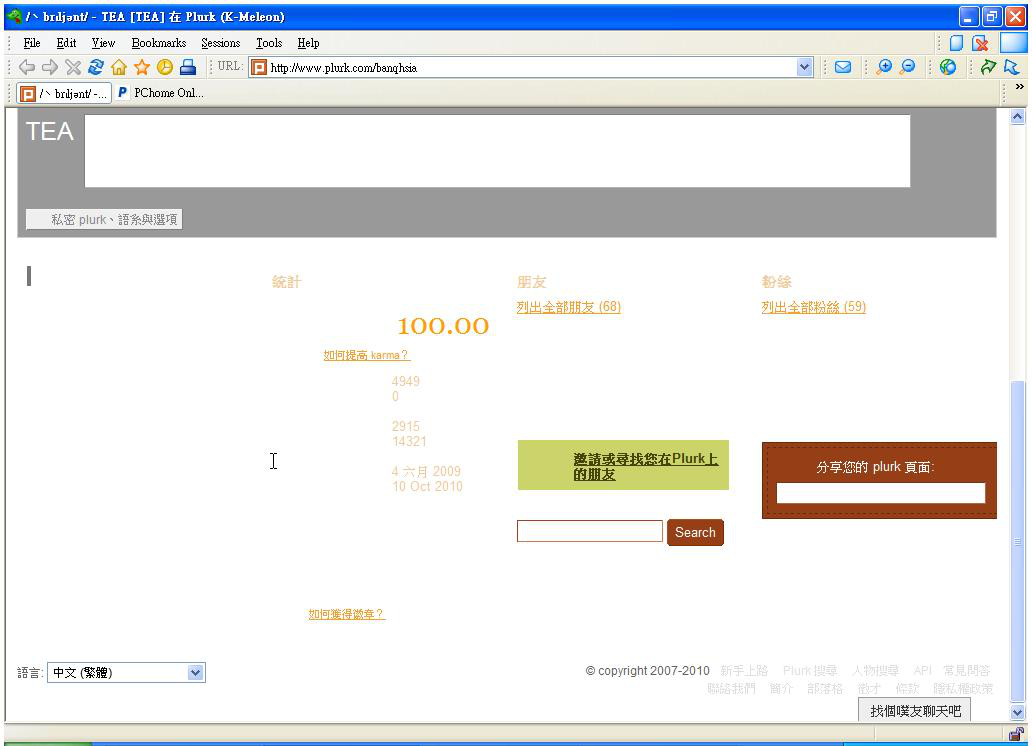This screenshot has width=1032, height=746.
Task: Click status bar security lock icon
Action: tap(1016, 734)
